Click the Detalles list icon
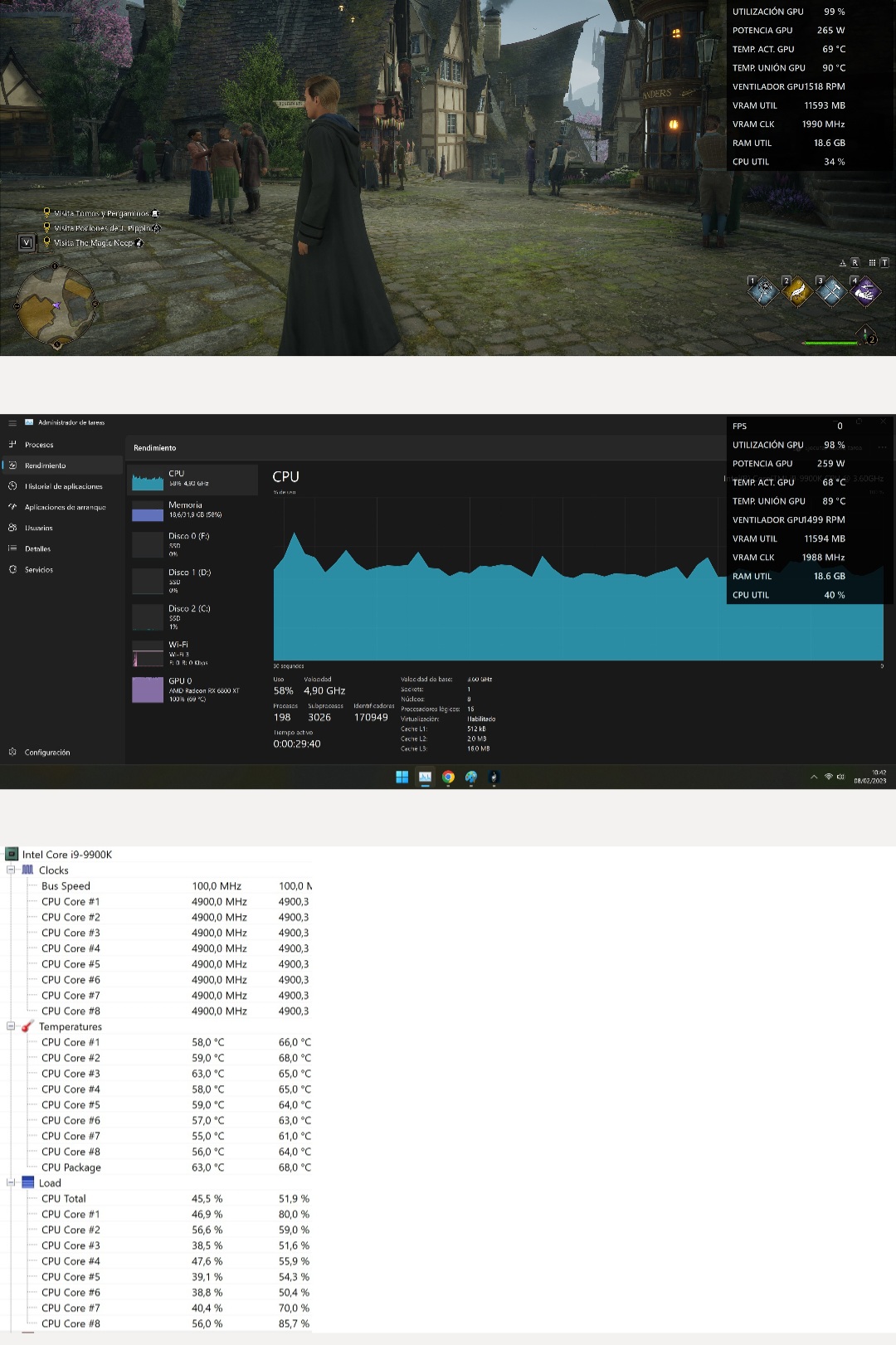The image size is (896, 1345). (12, 548)
